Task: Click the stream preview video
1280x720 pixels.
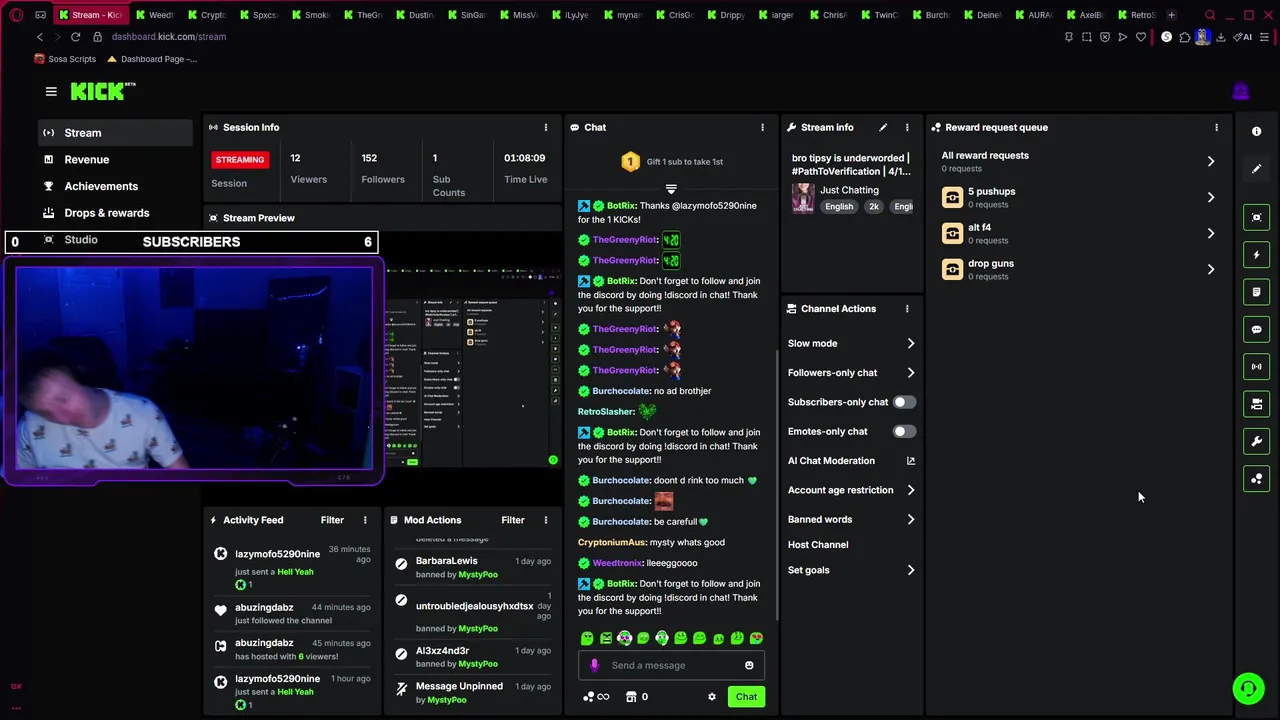Action: click(473, 368)
